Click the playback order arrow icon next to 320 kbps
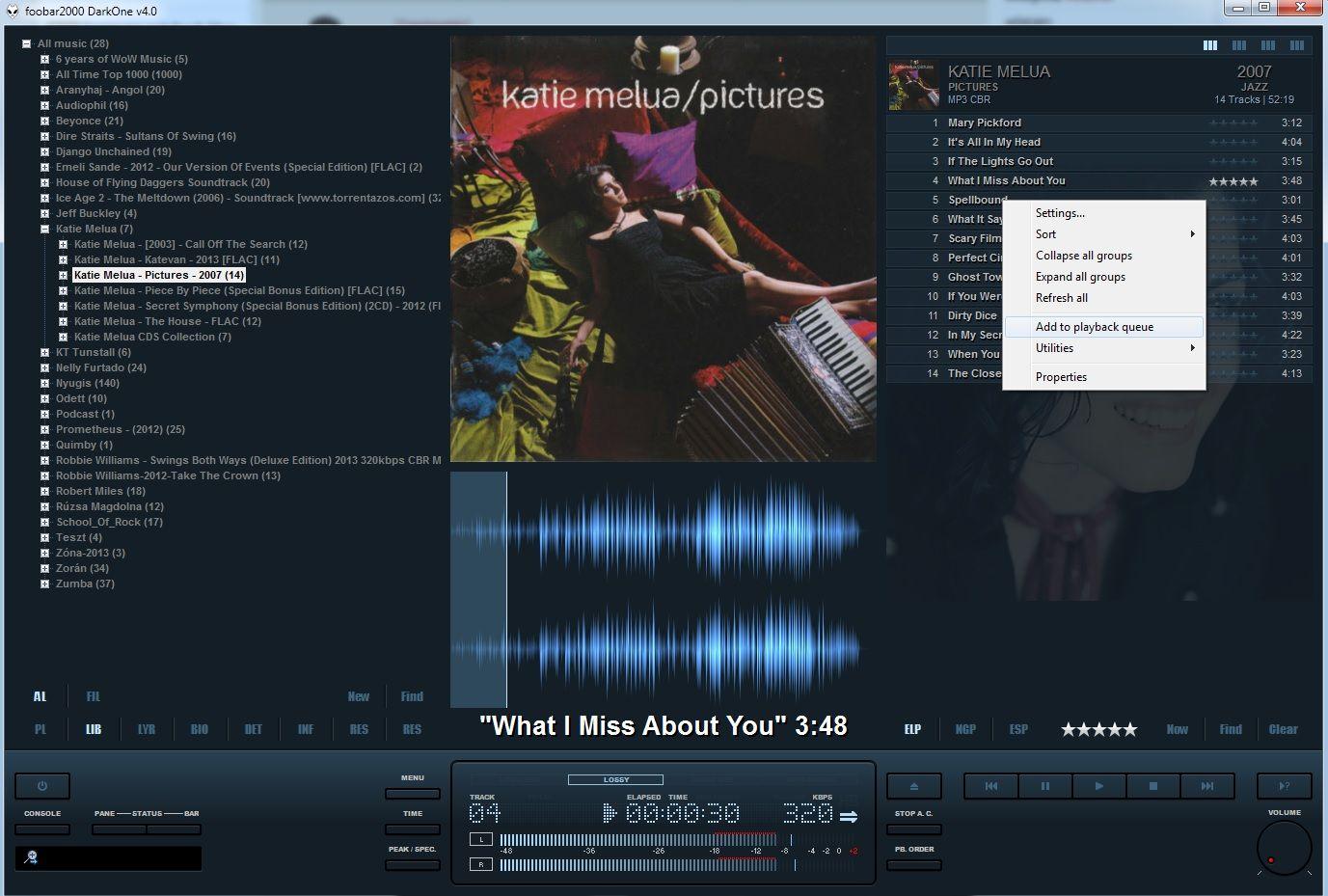Screen dimensions: 1328x896 pos(849,817)
